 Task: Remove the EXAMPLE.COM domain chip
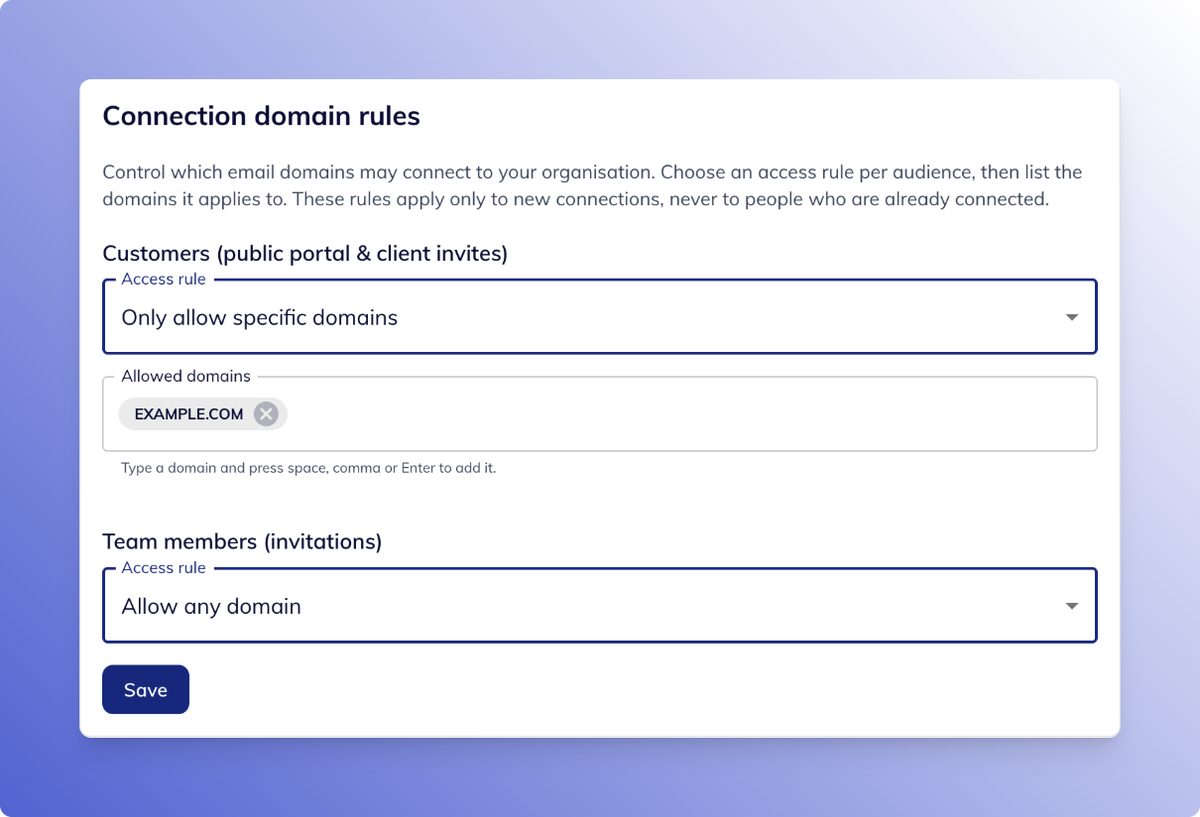click(x=265, y=414)
